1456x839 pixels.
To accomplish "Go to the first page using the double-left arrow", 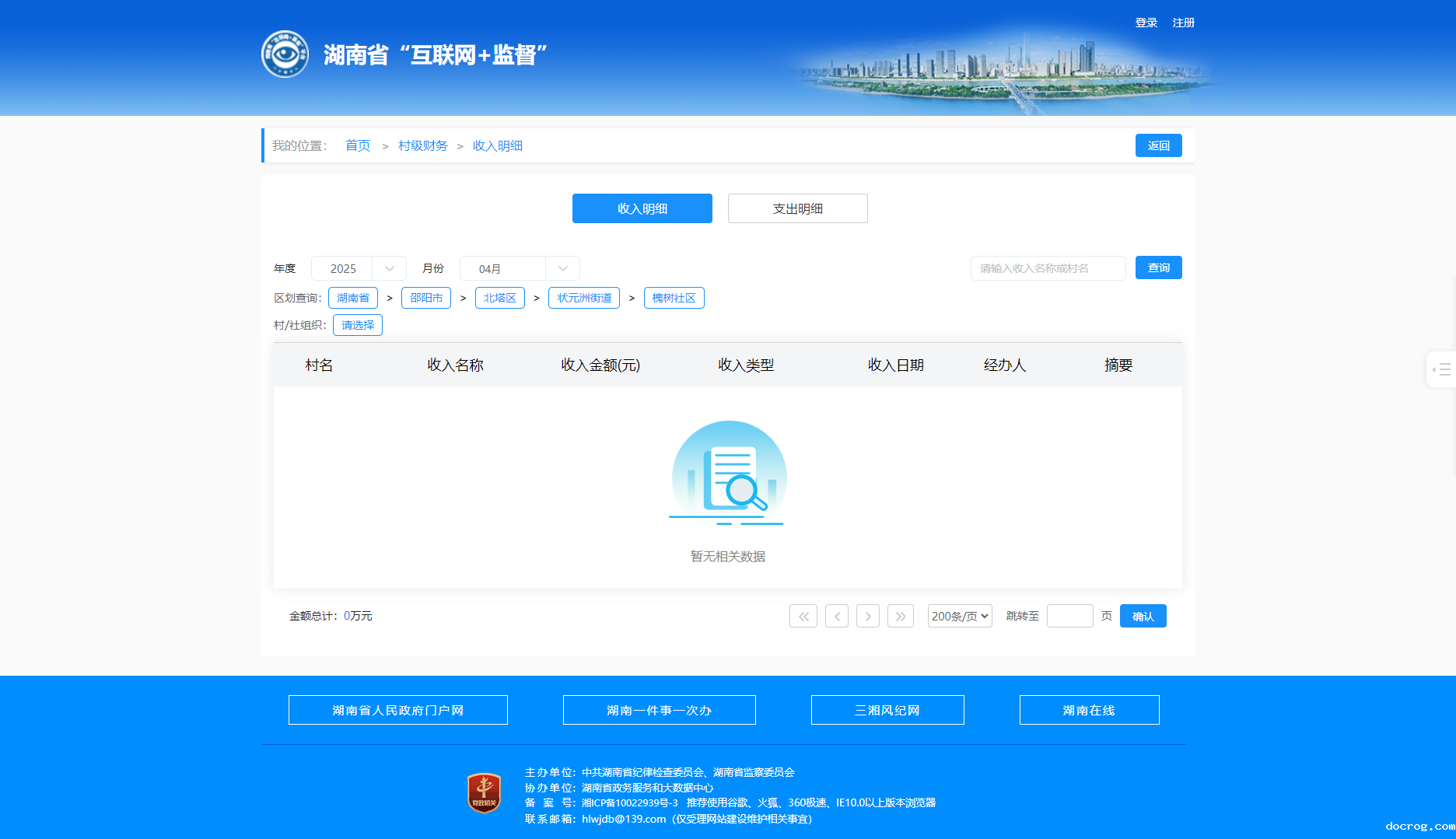I will tap(803, 616).
